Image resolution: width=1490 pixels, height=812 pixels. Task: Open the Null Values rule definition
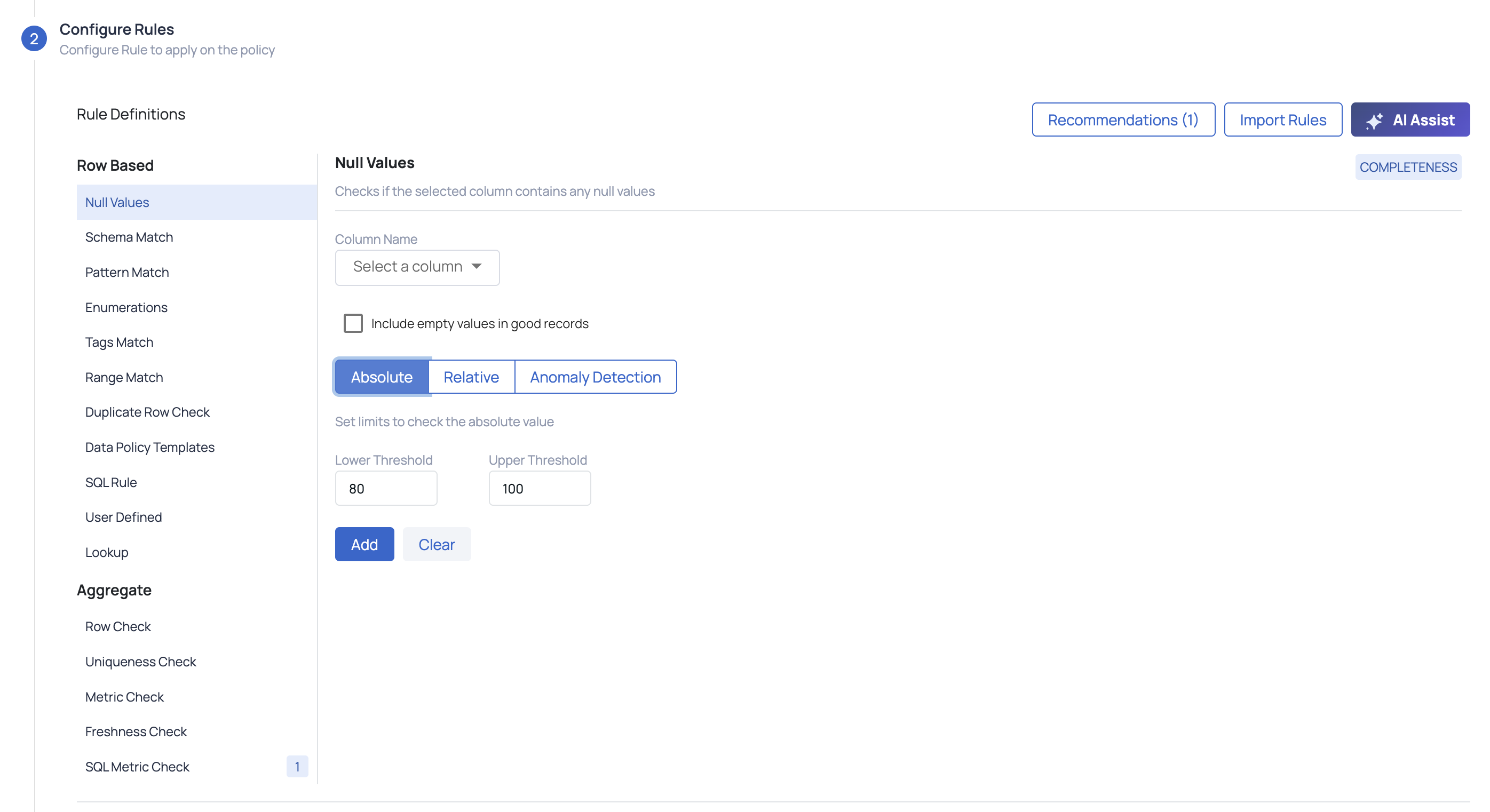(117, 202)
